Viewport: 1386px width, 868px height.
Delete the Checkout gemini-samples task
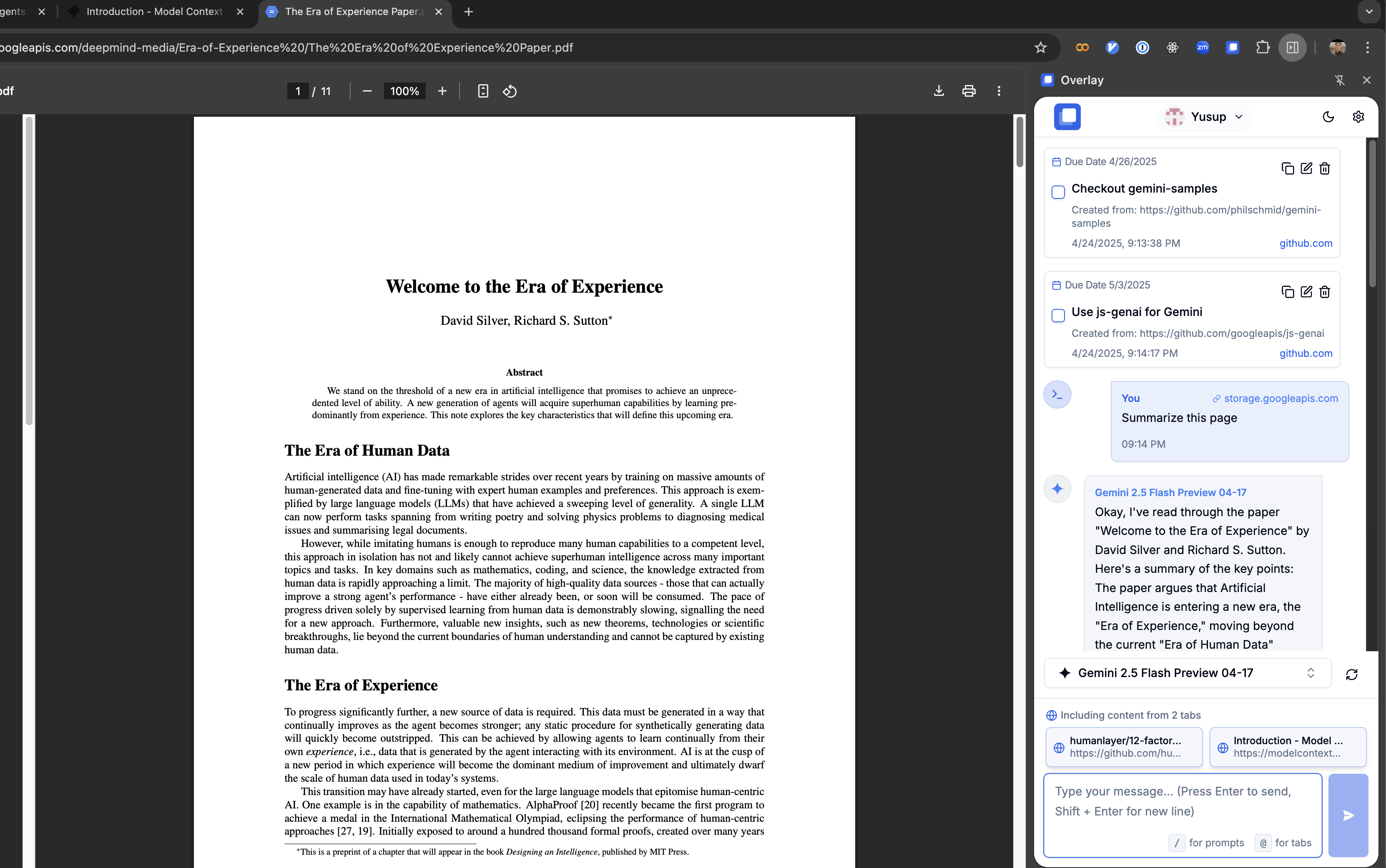(1325, 168)
